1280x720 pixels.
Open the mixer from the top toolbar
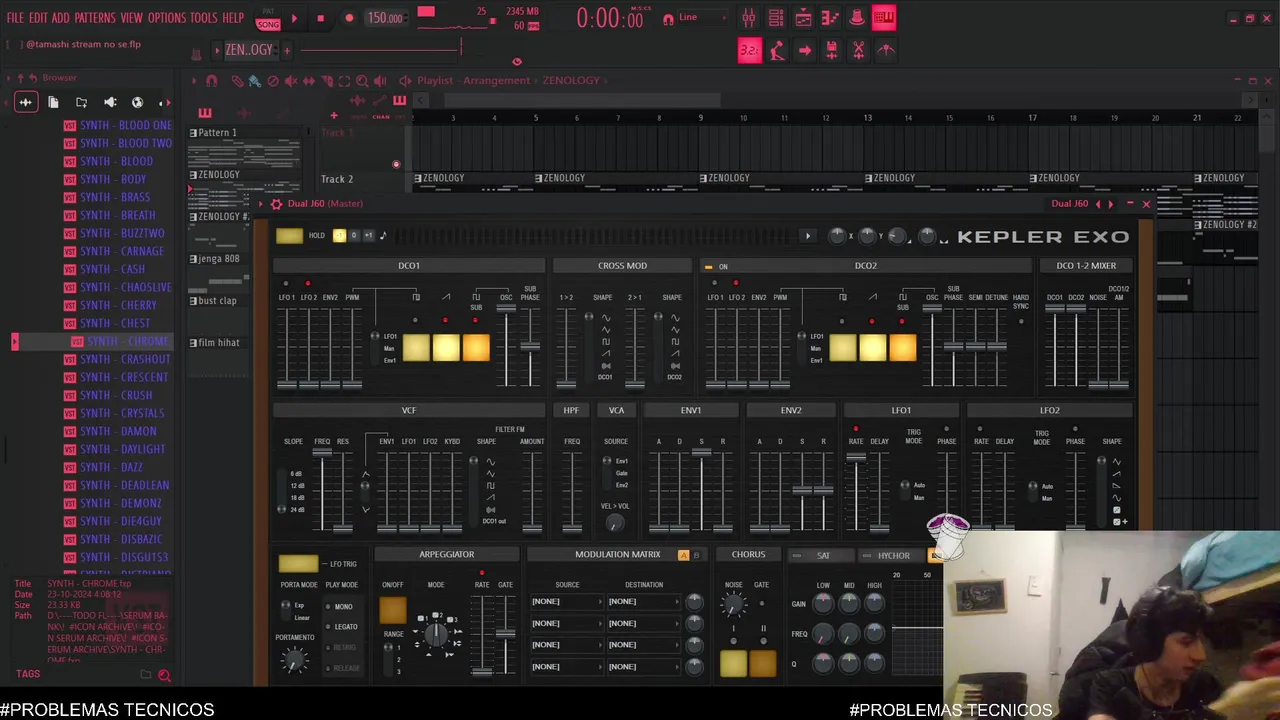pyautogui.click(x=748, y=17)
